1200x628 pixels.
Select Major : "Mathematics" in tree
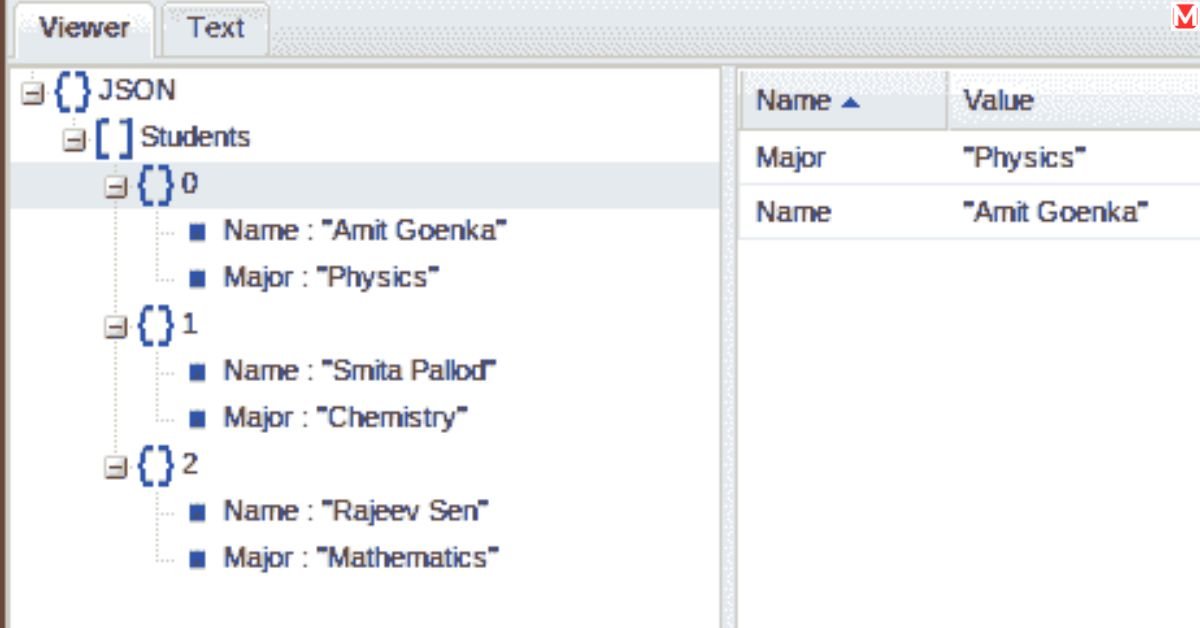360,557
